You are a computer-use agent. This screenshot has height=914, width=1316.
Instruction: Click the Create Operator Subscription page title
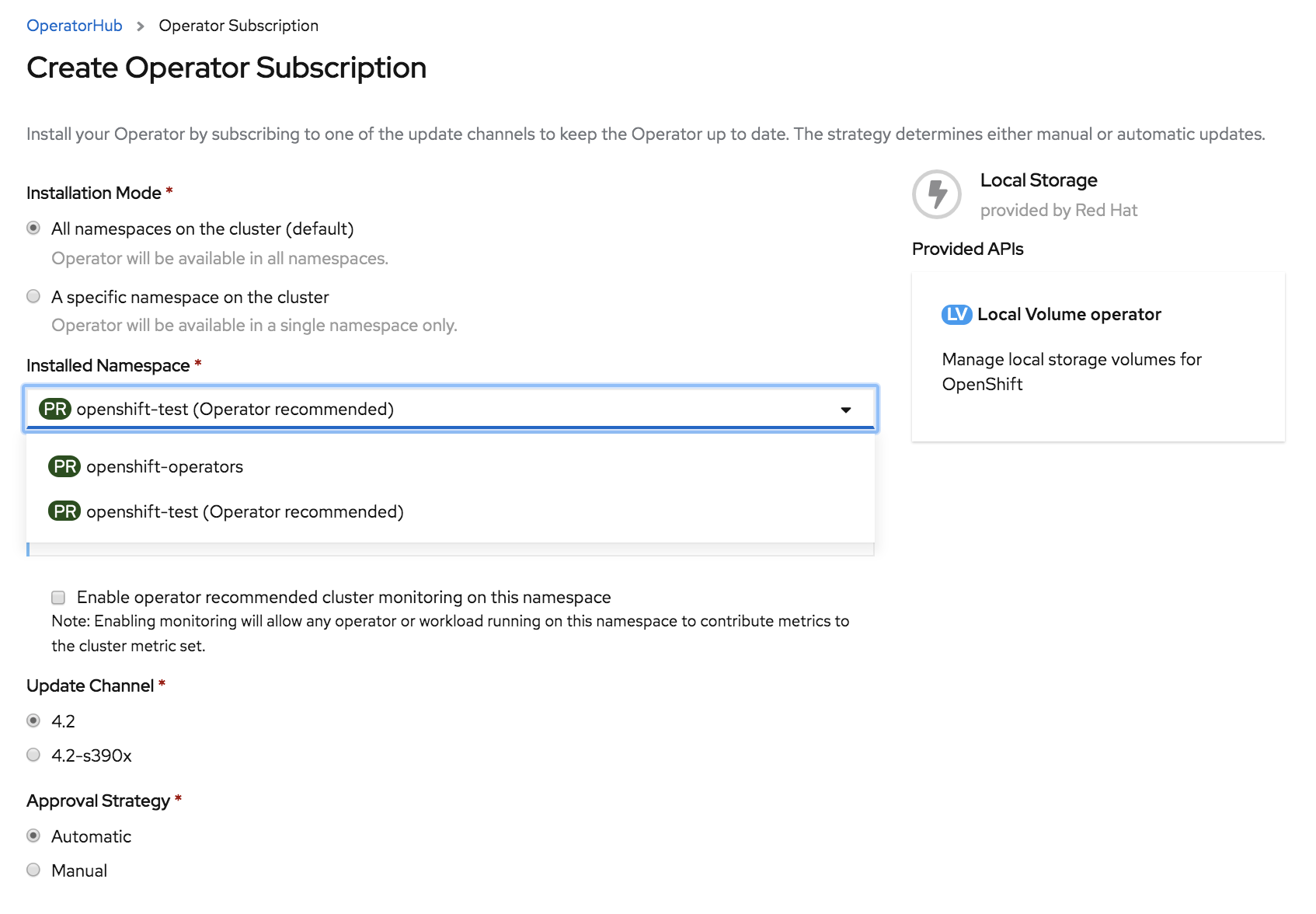pos(226,68)
